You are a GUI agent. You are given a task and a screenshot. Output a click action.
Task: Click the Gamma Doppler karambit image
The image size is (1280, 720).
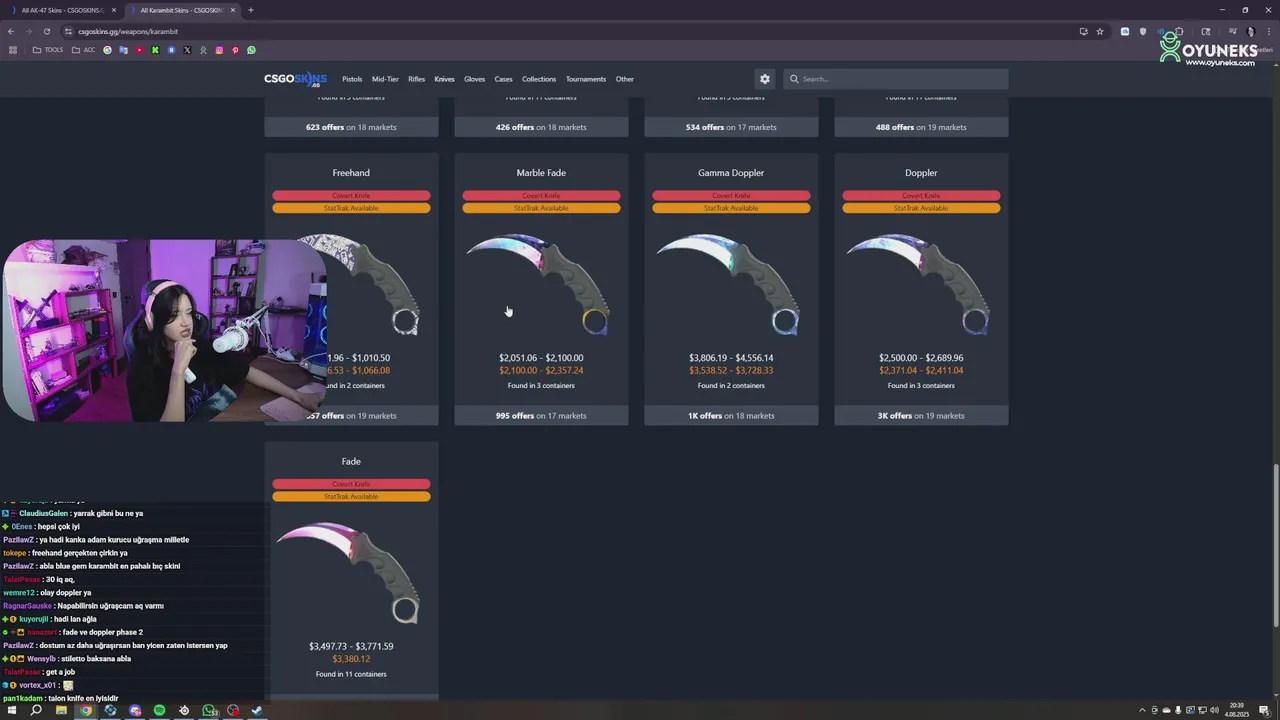point(731,283)
